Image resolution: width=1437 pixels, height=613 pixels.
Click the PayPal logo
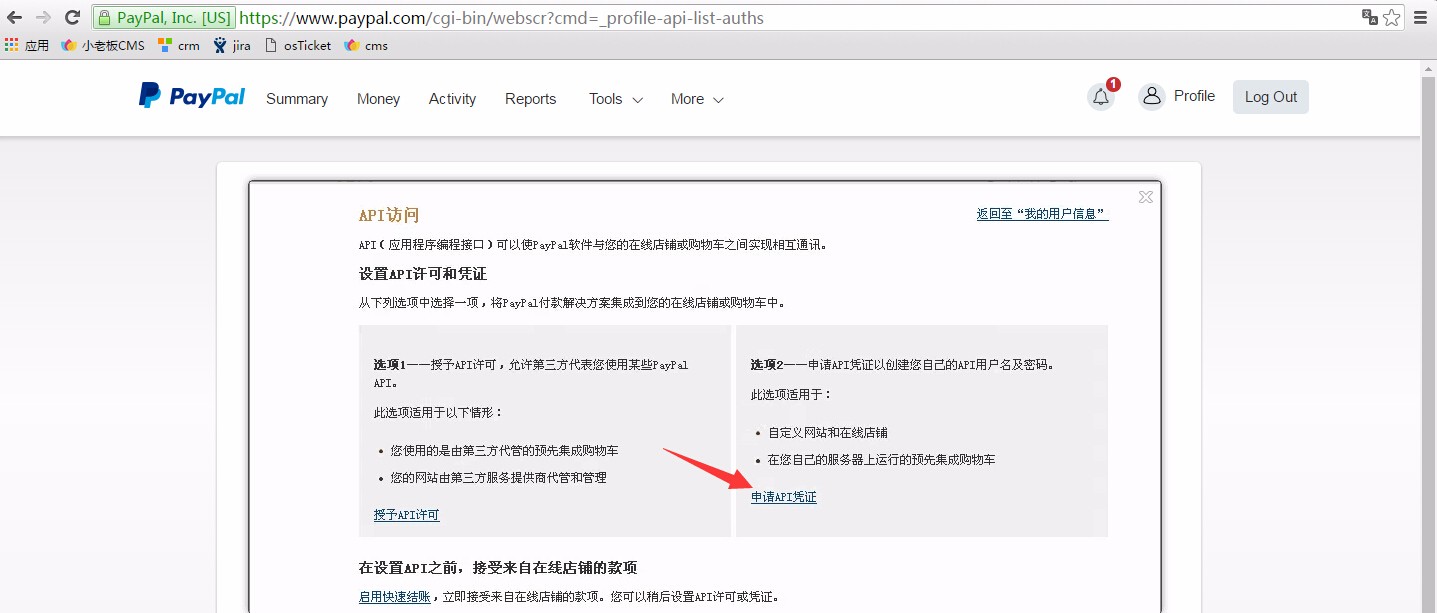point(192,96)
